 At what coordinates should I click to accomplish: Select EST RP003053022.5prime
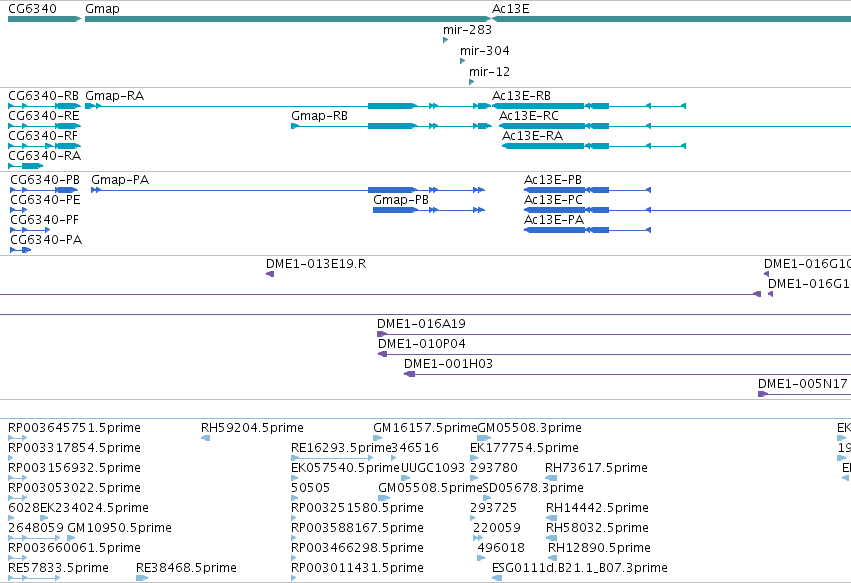74,489
